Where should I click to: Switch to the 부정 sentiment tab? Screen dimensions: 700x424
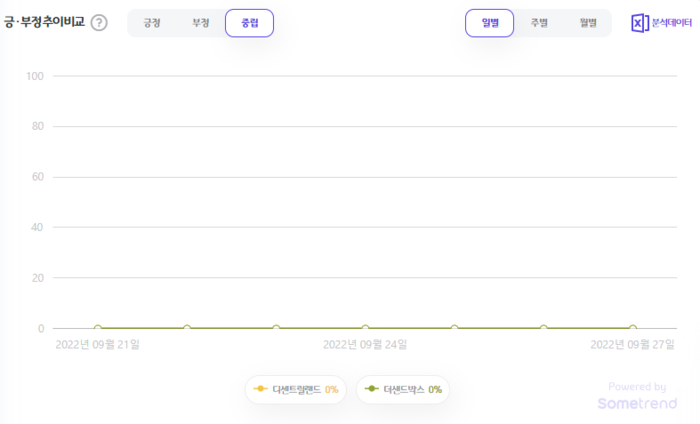pos(201,23)
